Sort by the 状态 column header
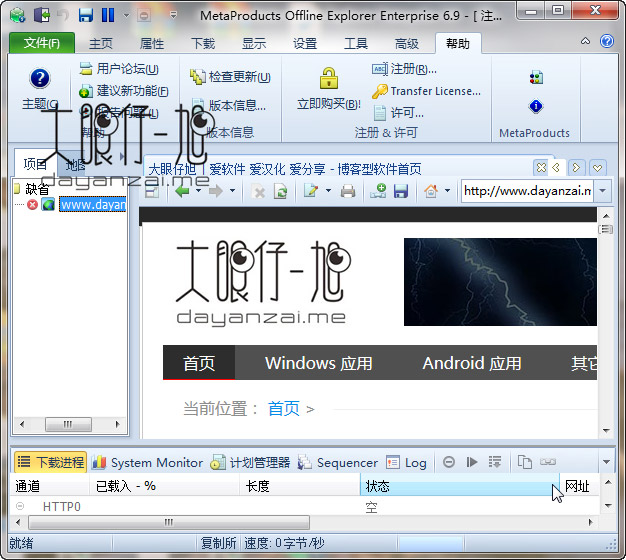The image size is (626, 560). point(460,486)
